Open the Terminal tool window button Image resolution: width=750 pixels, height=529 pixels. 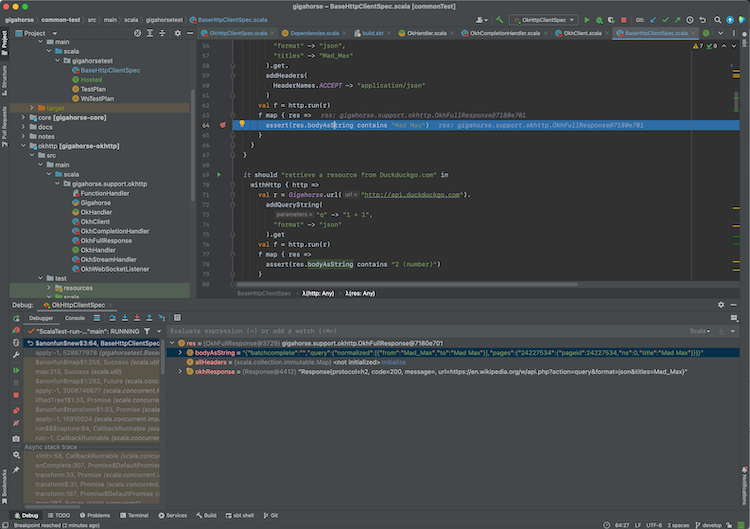(x=136, y=515)
